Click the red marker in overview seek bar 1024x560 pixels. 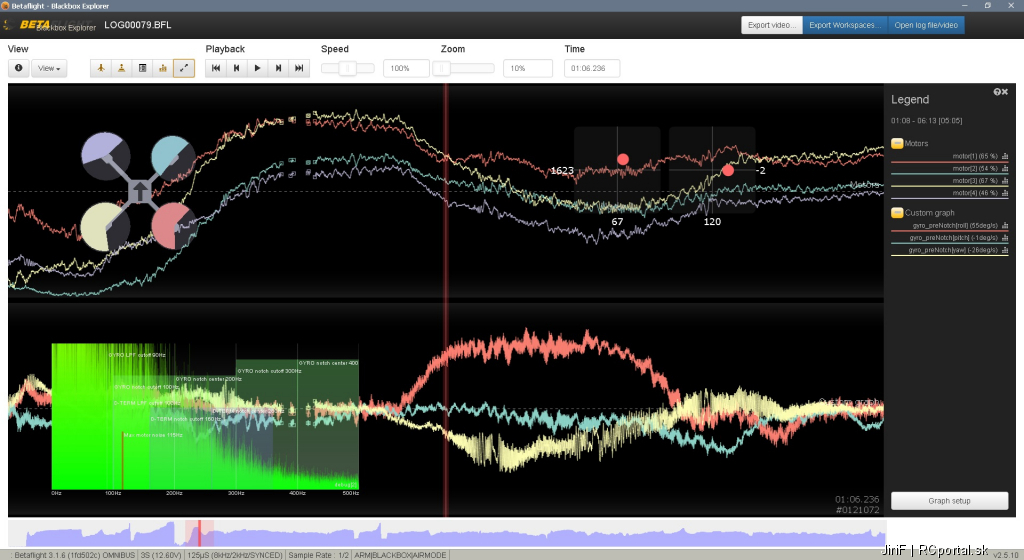[x=199, y=533]
